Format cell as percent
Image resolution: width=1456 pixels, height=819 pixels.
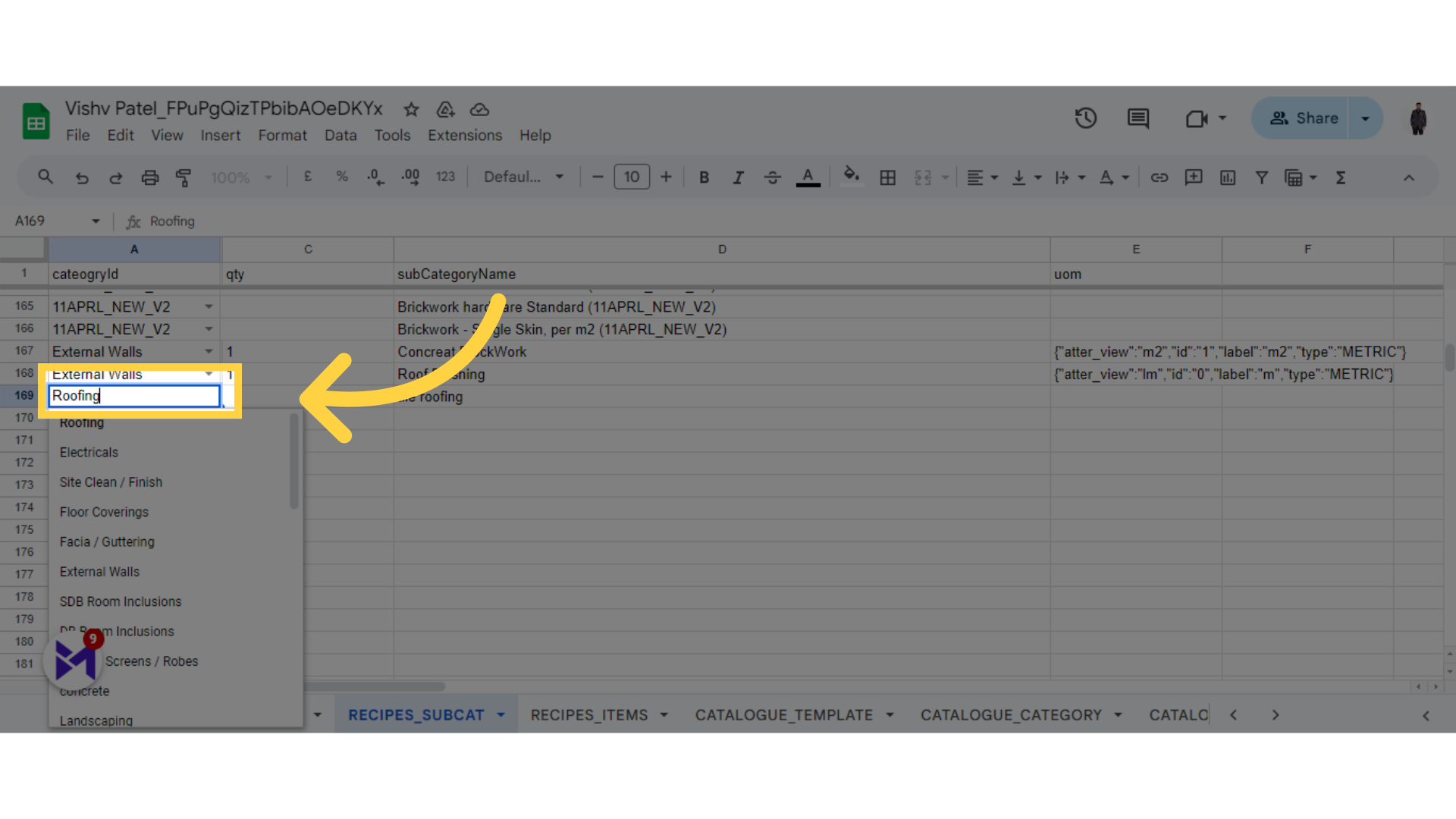[342, 177]
